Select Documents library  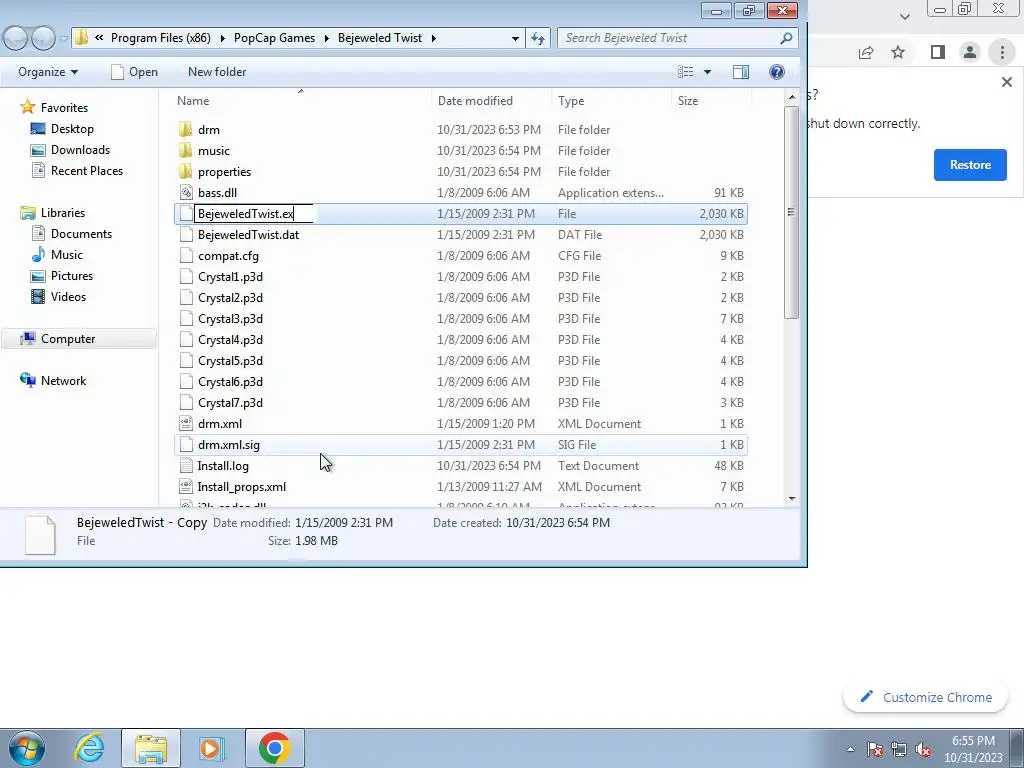(x=81, y=233)
